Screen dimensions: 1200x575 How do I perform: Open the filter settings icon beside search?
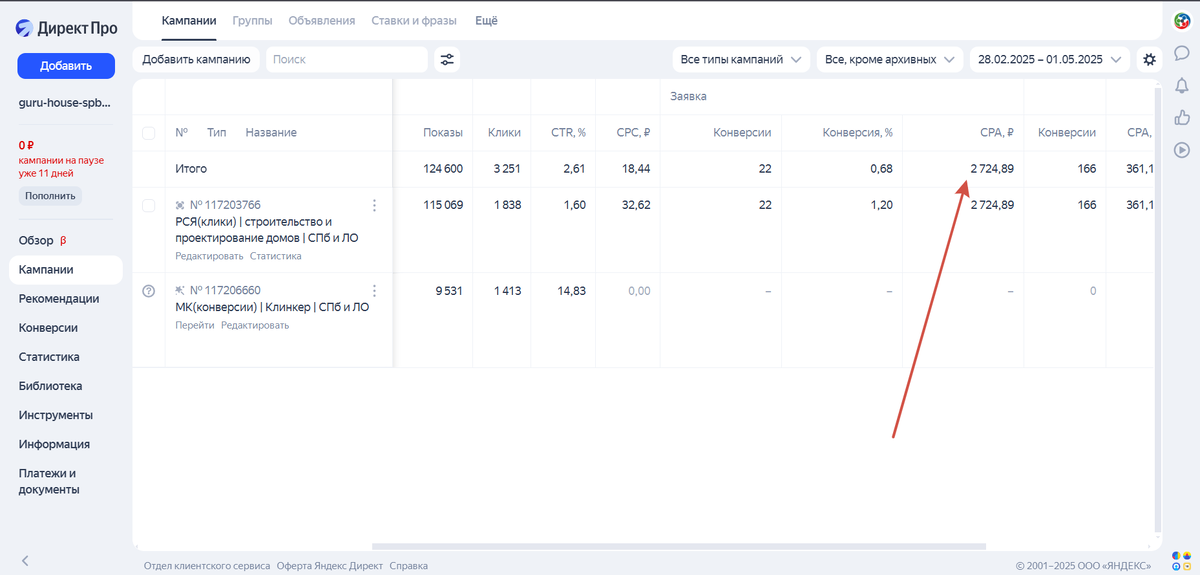(448, 60)
